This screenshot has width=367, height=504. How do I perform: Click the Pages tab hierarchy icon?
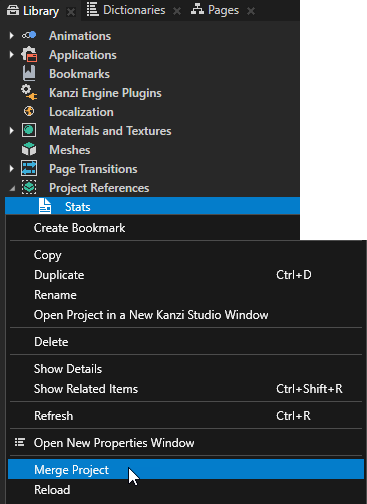(x=197, y=10)
